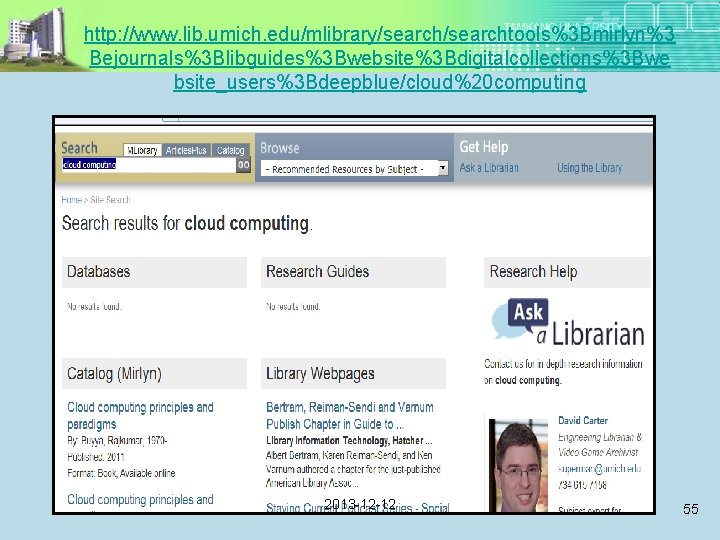
Task: Click the Catalog (Mirlyn) section header
Action: [x=154, y=373]
